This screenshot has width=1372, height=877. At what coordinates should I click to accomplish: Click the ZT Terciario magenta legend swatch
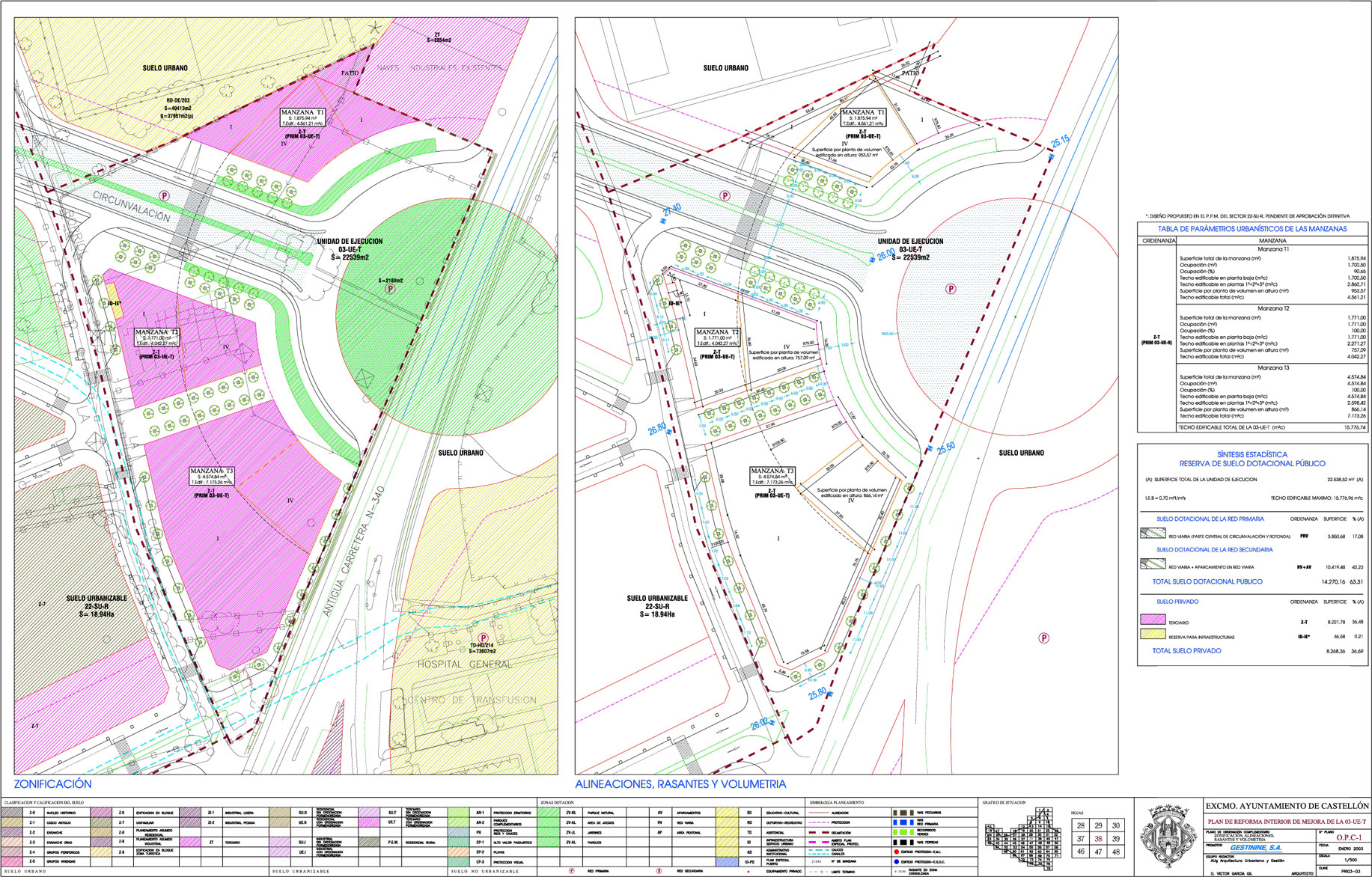(x=190, y=842)
